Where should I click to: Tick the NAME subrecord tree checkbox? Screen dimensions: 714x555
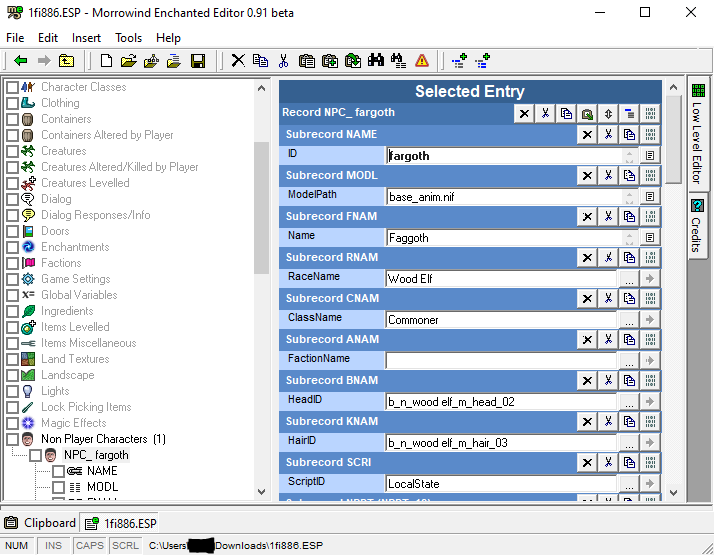(x=58, y=471)
